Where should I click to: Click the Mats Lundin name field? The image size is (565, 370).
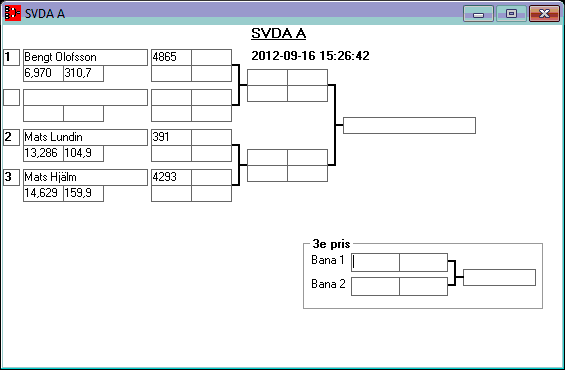click(85, 137)
